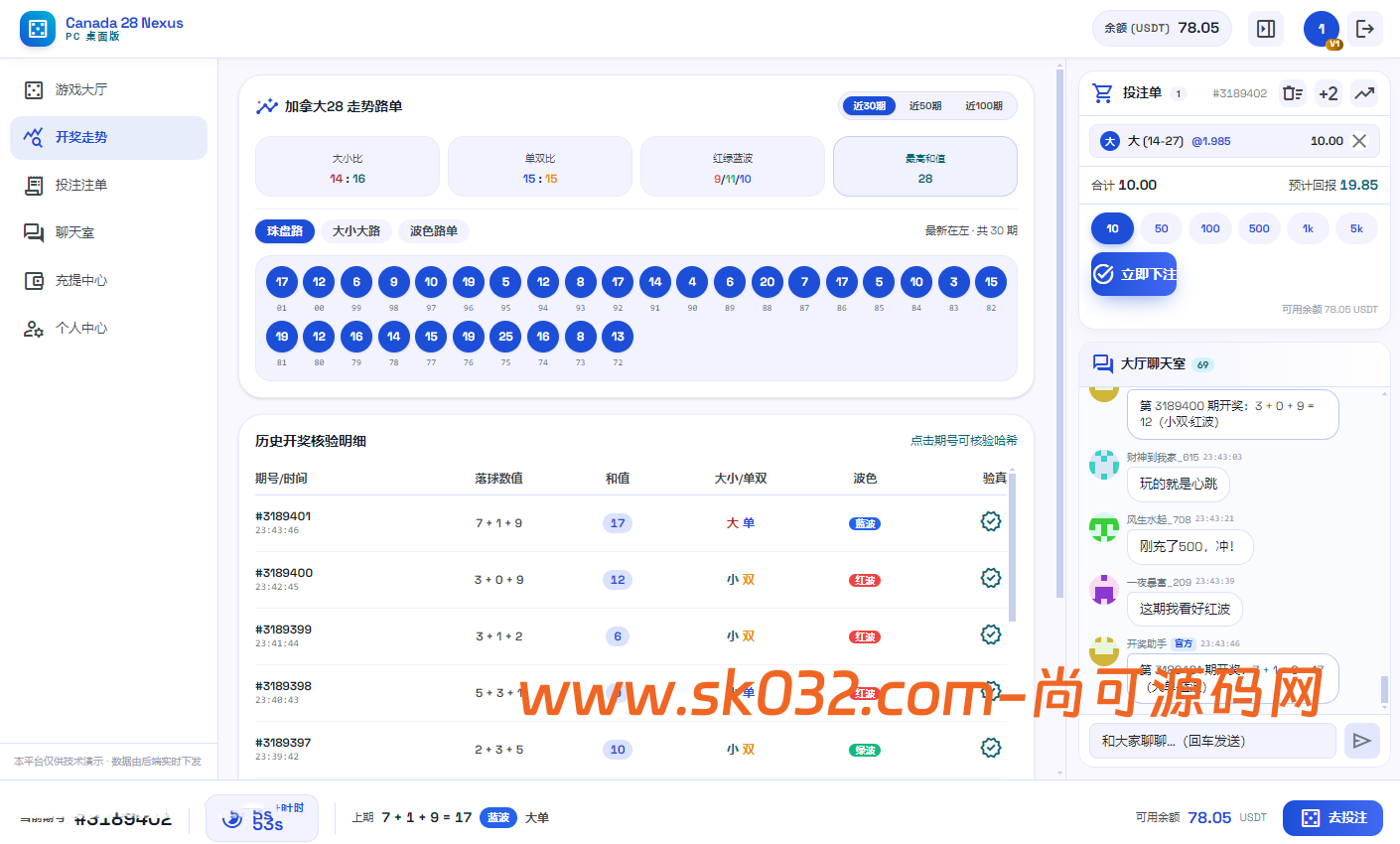Screen dimensions: 1400x844
Task: Click the chat room scrollbar thumb
Action: (x=1384, y=689)
